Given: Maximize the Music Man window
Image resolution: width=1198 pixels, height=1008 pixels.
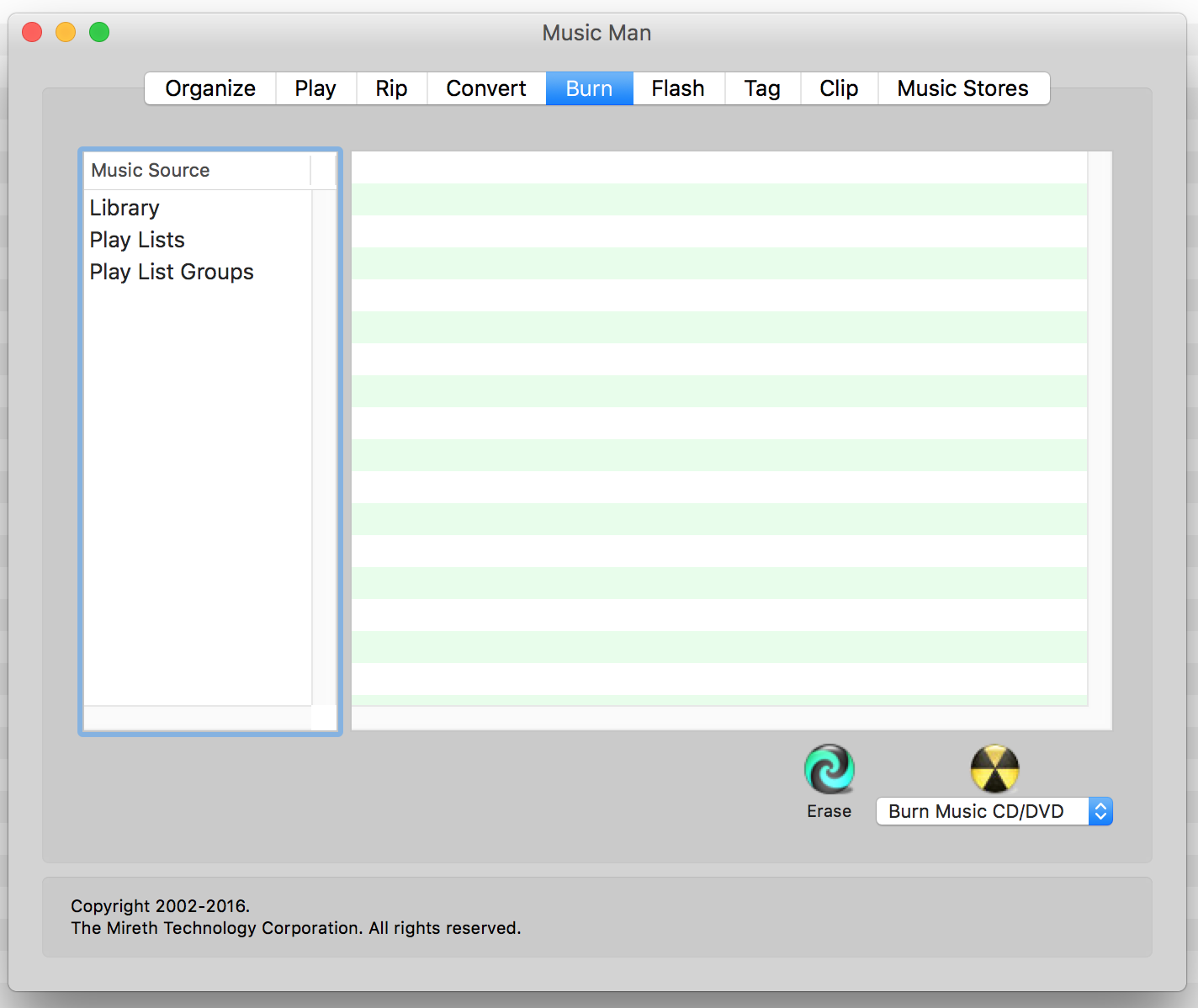Looking at the screenshot, I should pyautogui.click(x=99, y=32).
